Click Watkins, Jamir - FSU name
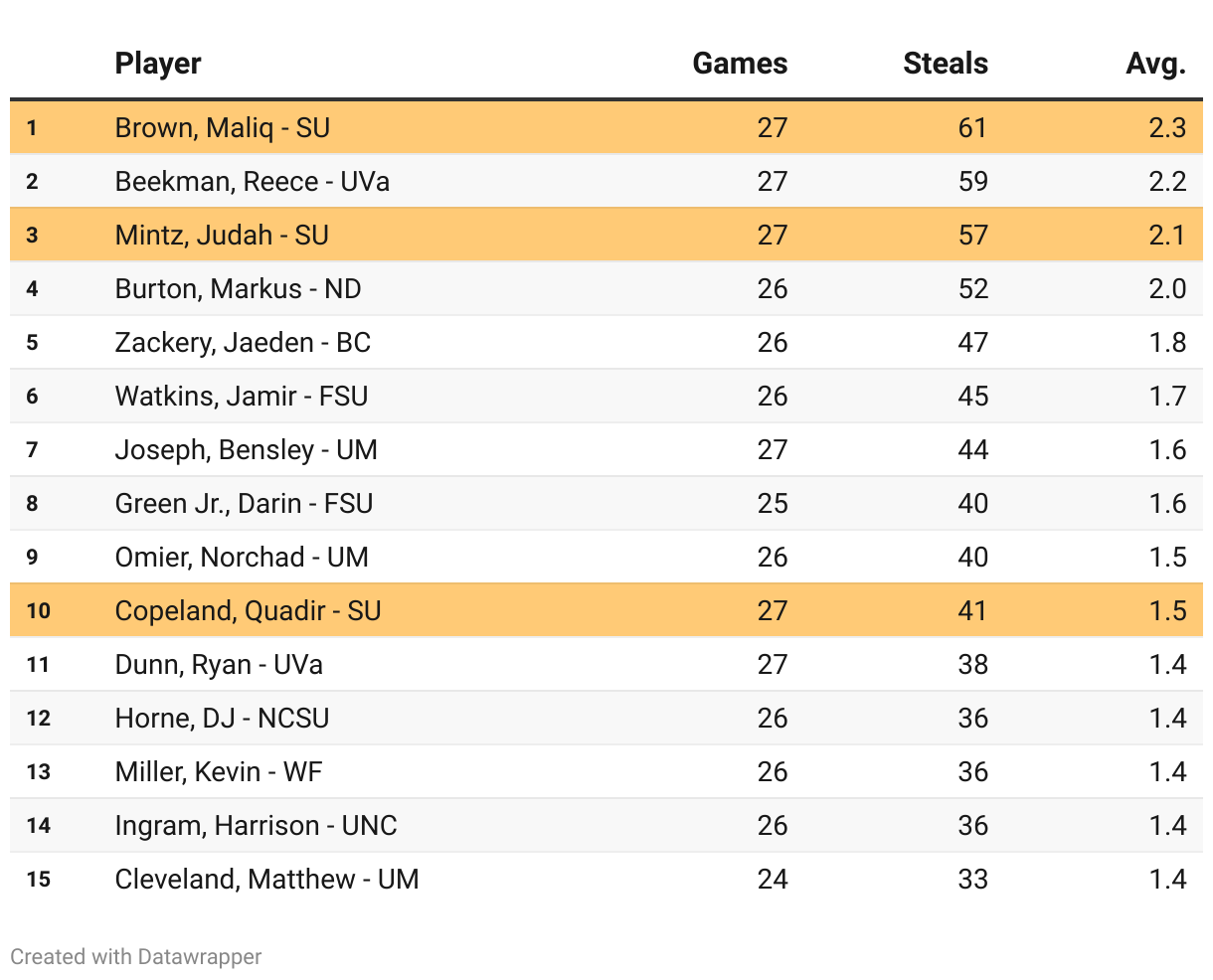This screenshot has width=1213, height=980. pos(242,397)
